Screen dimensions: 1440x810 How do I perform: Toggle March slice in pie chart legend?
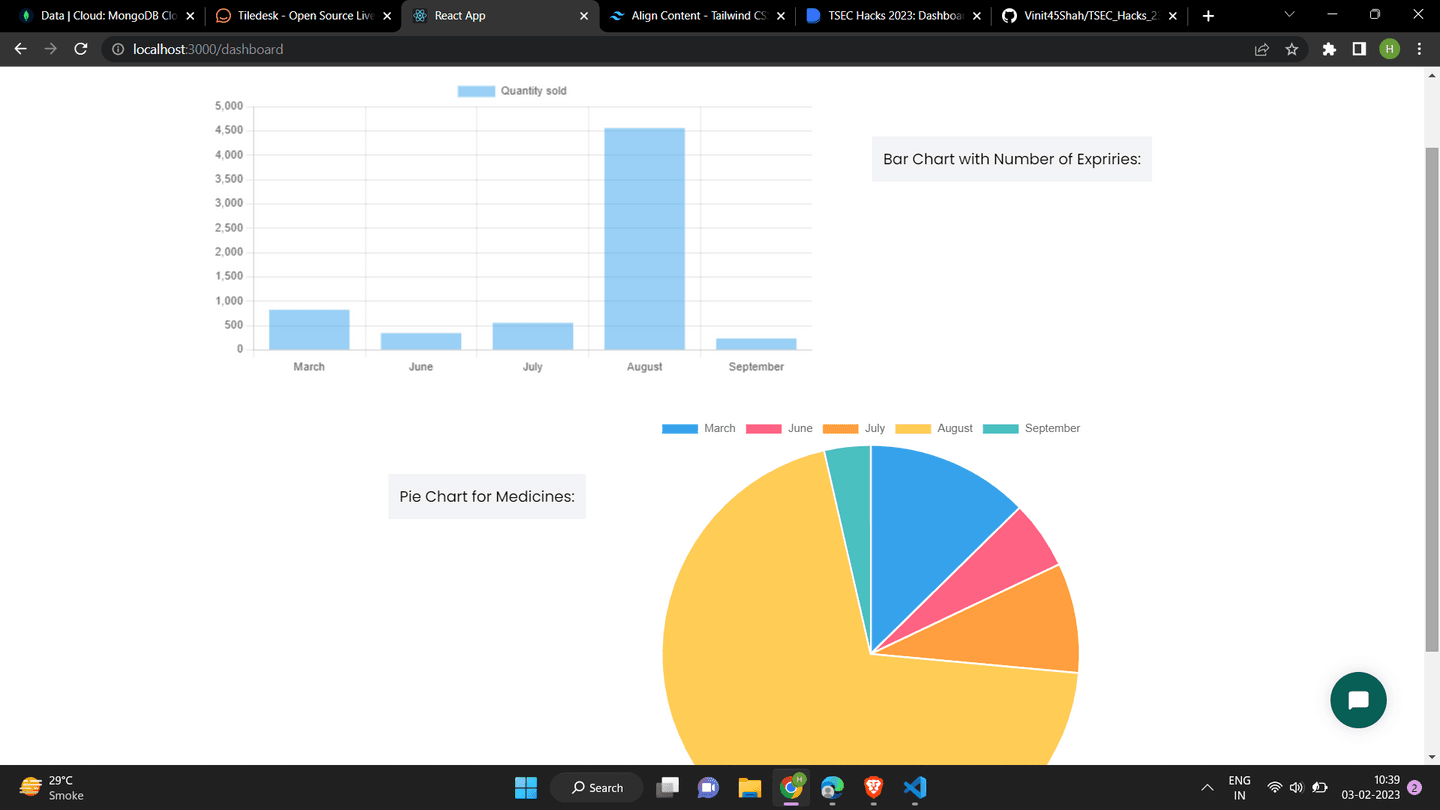coord(698,428)
